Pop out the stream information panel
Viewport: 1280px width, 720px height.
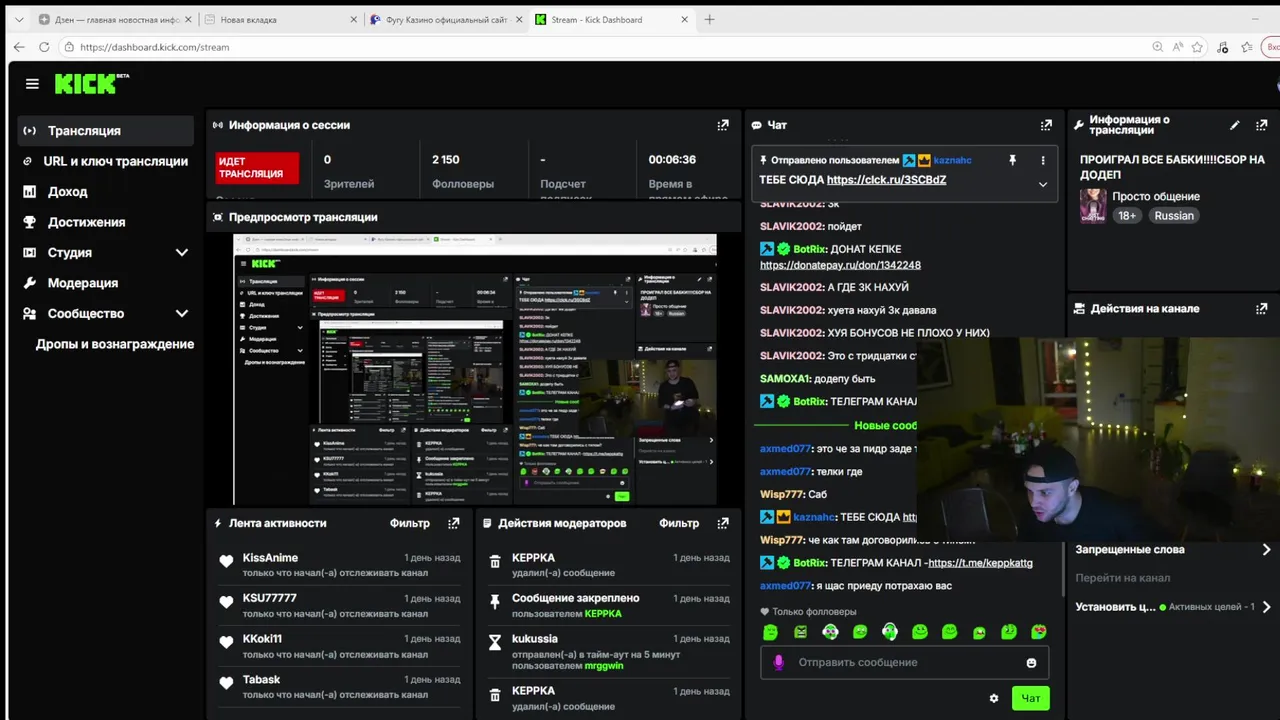(1260, 125)
